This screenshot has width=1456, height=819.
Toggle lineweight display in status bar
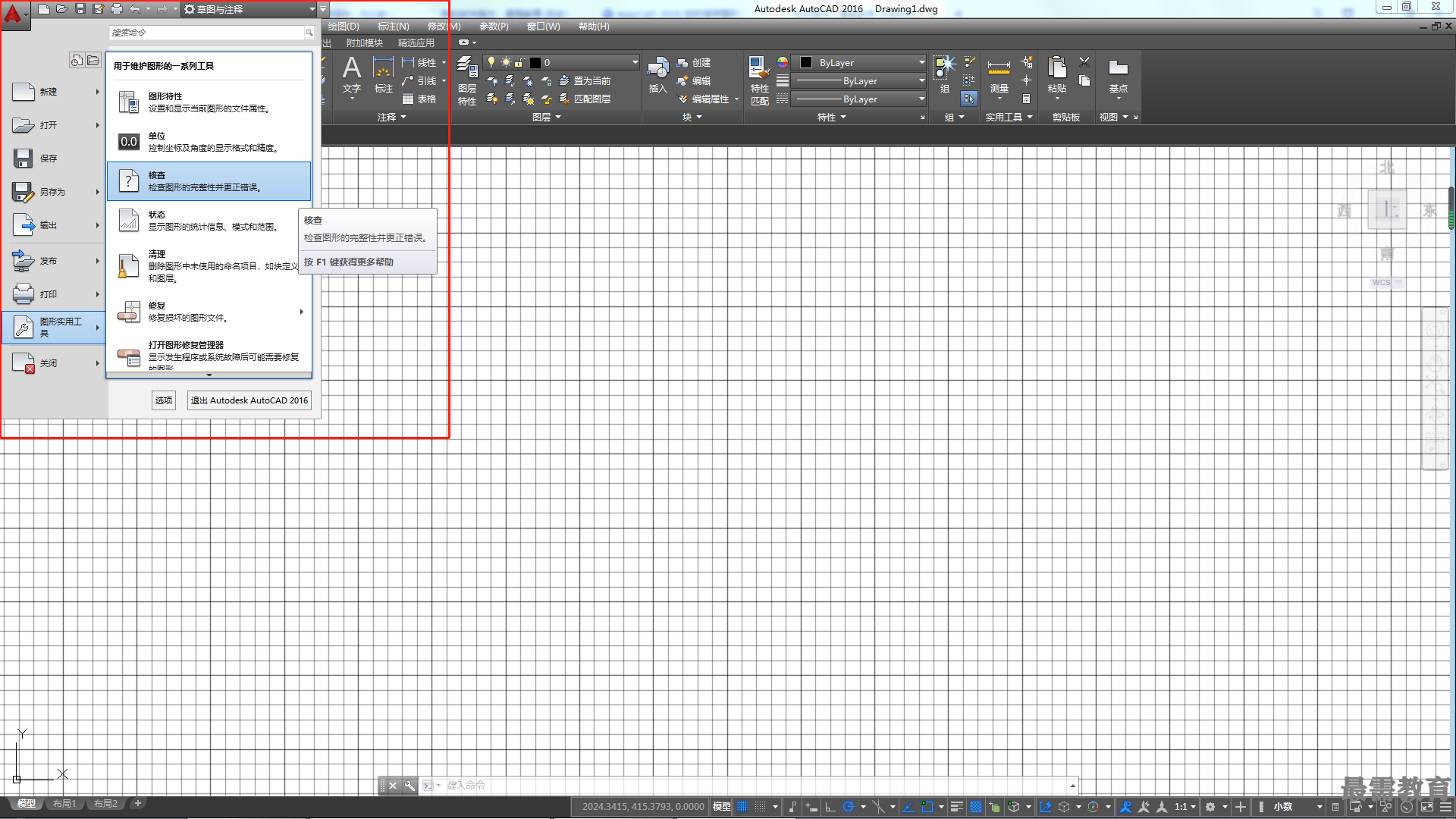coord(957,807)
